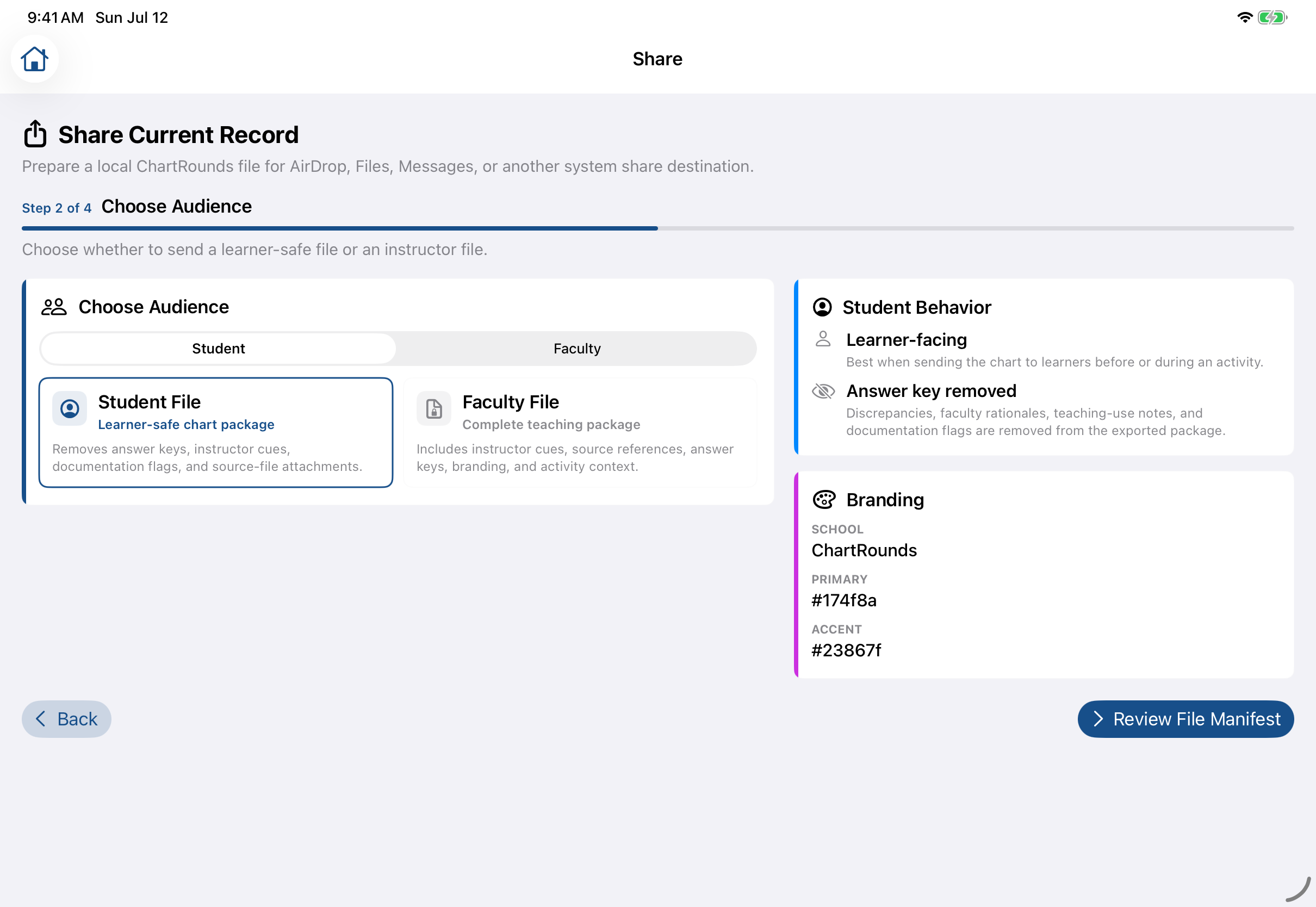Screen dimensions: 1316x907
Task: Click the Share Current Record heading
Action: [x=178, y=135]
